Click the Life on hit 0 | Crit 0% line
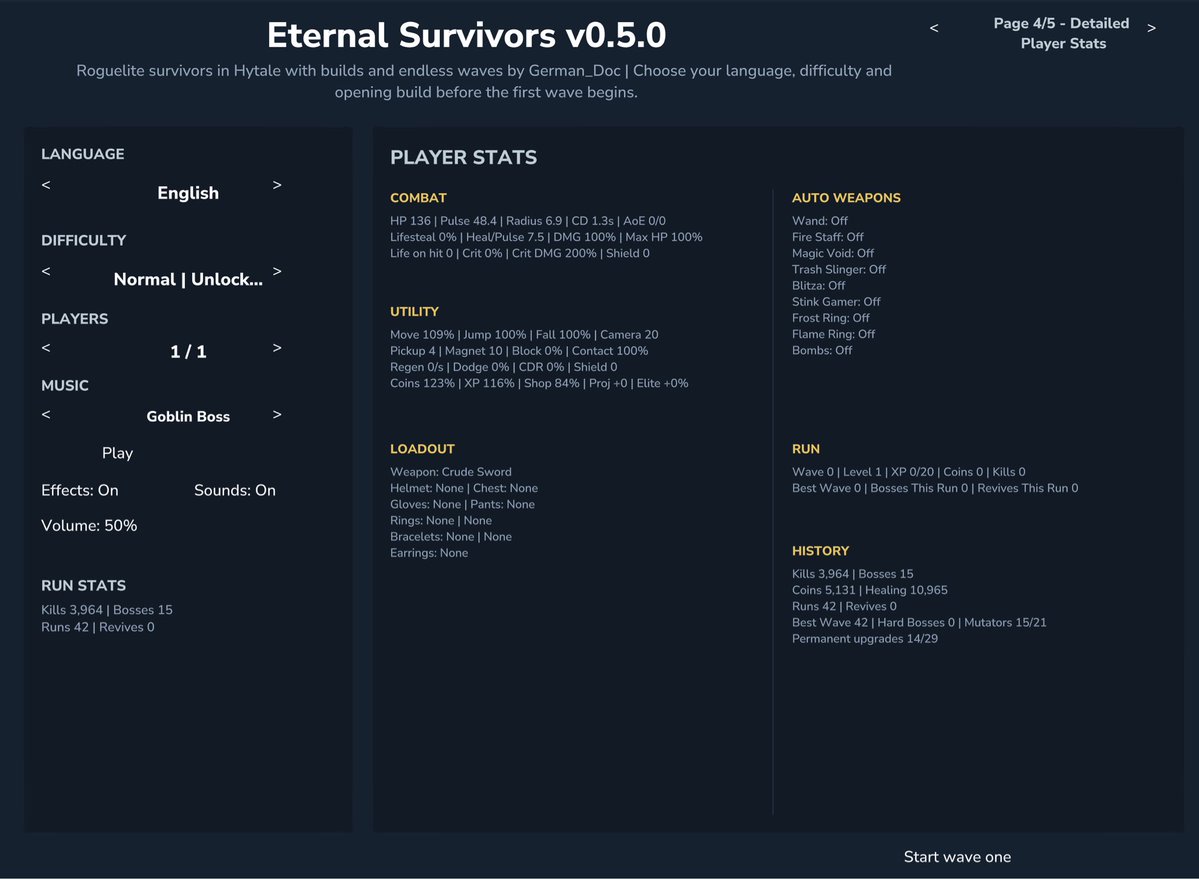 [520, 253]
